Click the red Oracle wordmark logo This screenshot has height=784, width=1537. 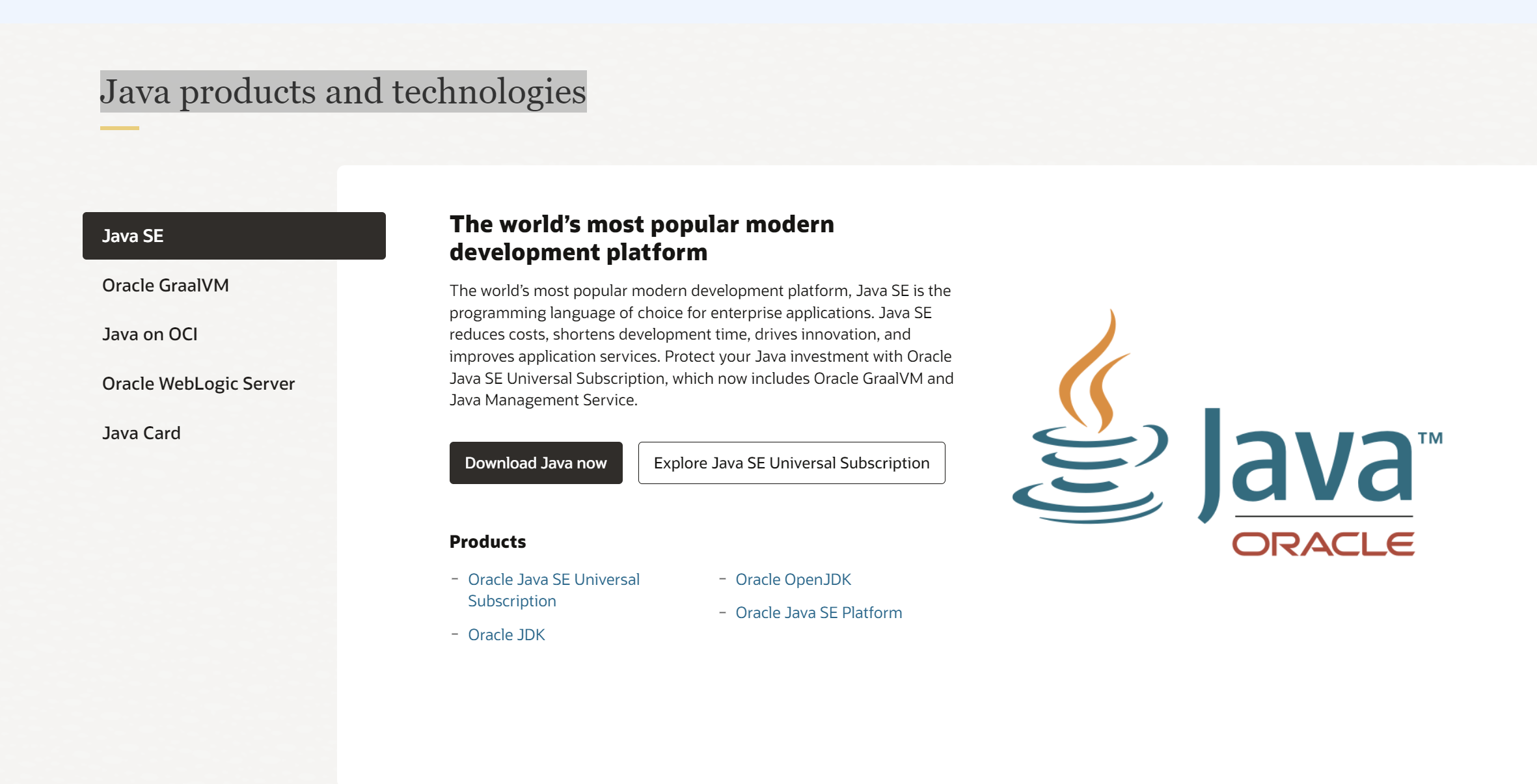[1323, 544]
